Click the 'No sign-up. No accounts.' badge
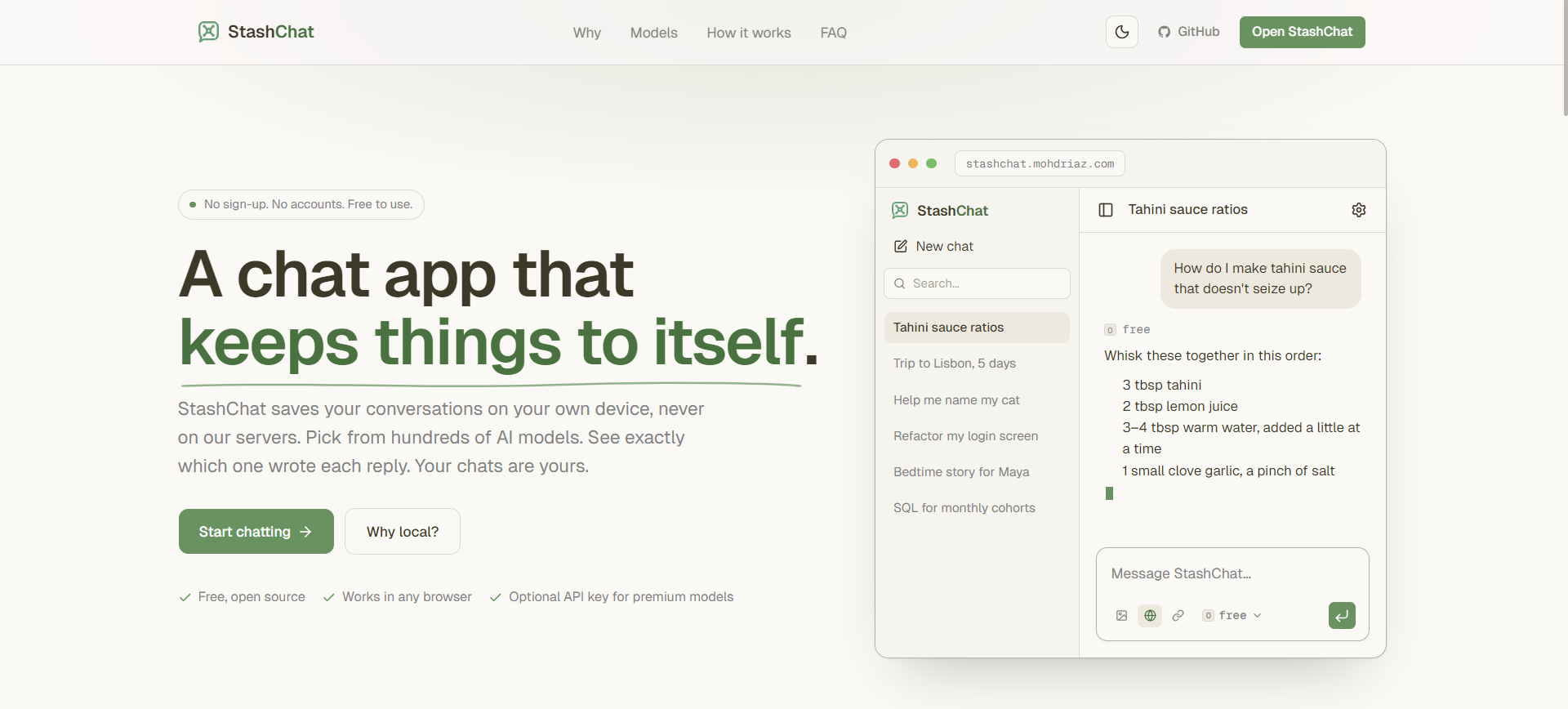 point(301,204)
